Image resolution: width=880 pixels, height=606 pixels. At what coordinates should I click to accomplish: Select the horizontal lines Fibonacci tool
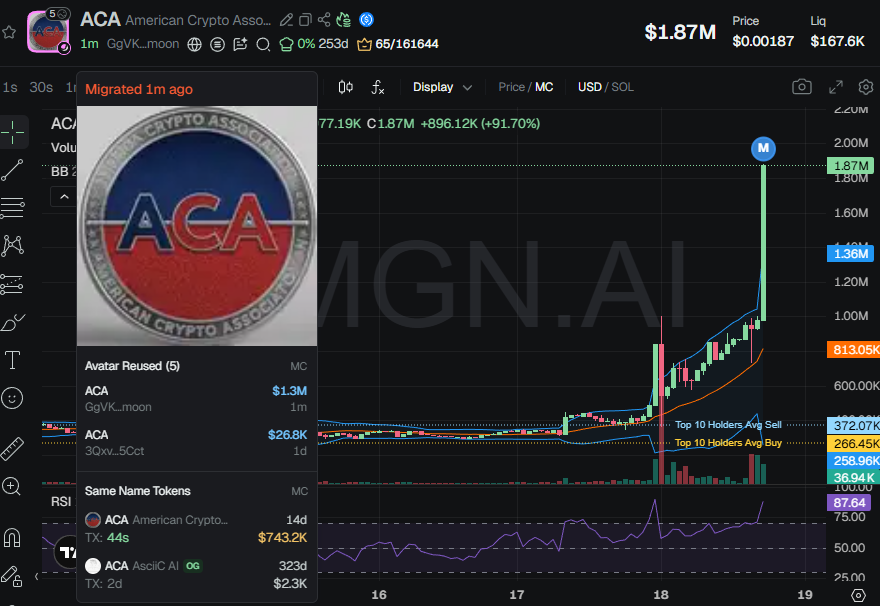[12, 208]
